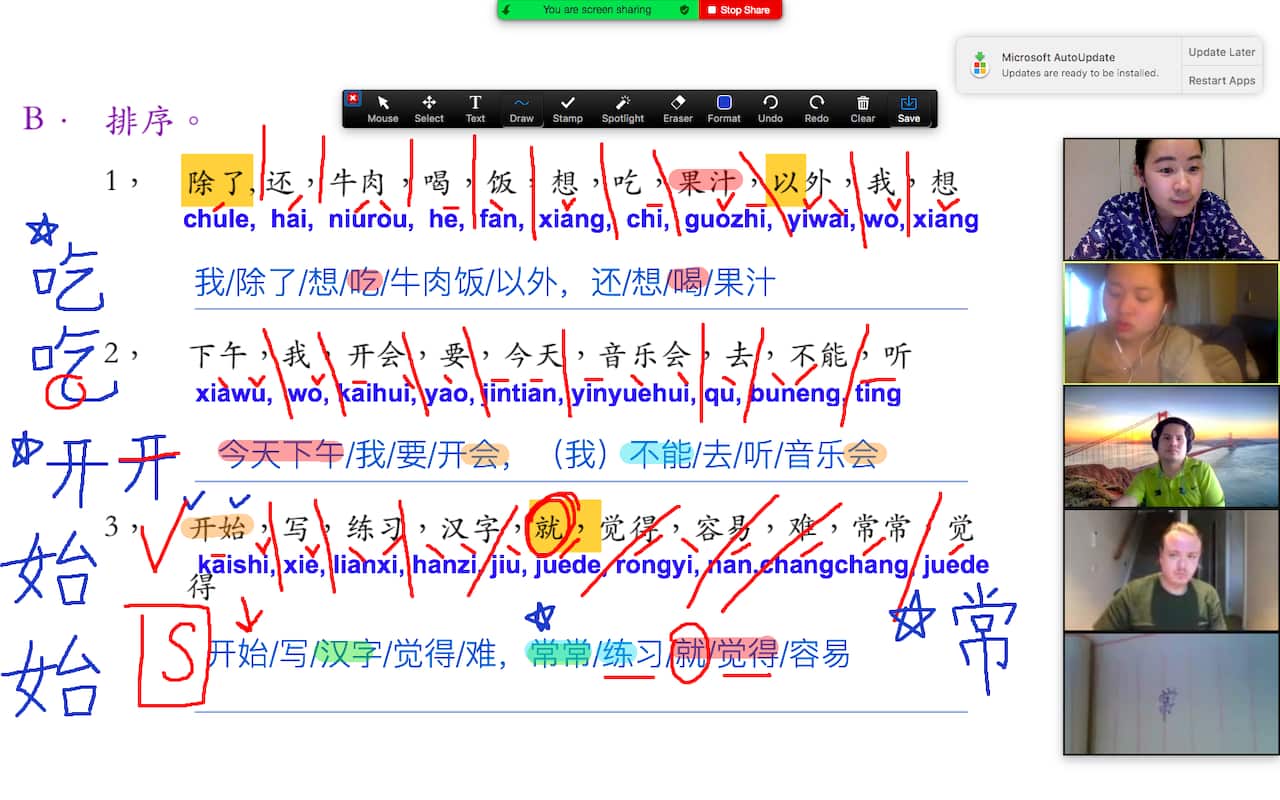Screen dimensions: 1280x800
Task: Switch to the Eraser tool
Action: (x=677, y=108)
